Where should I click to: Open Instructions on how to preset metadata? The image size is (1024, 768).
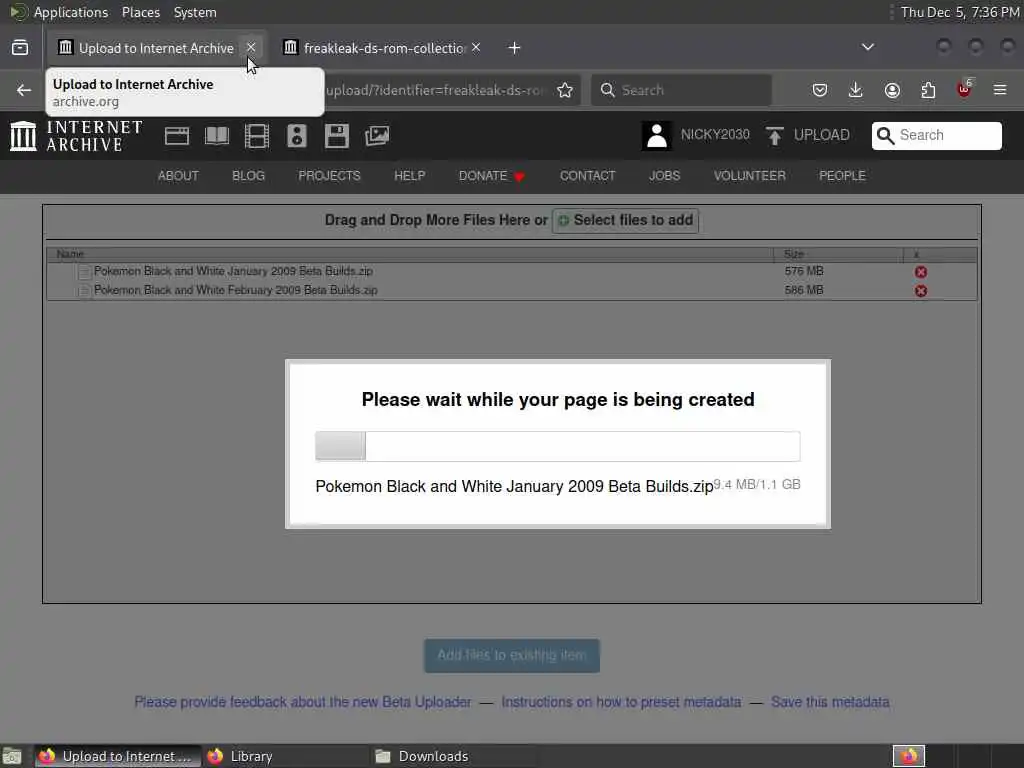click(x=621, y=702)
